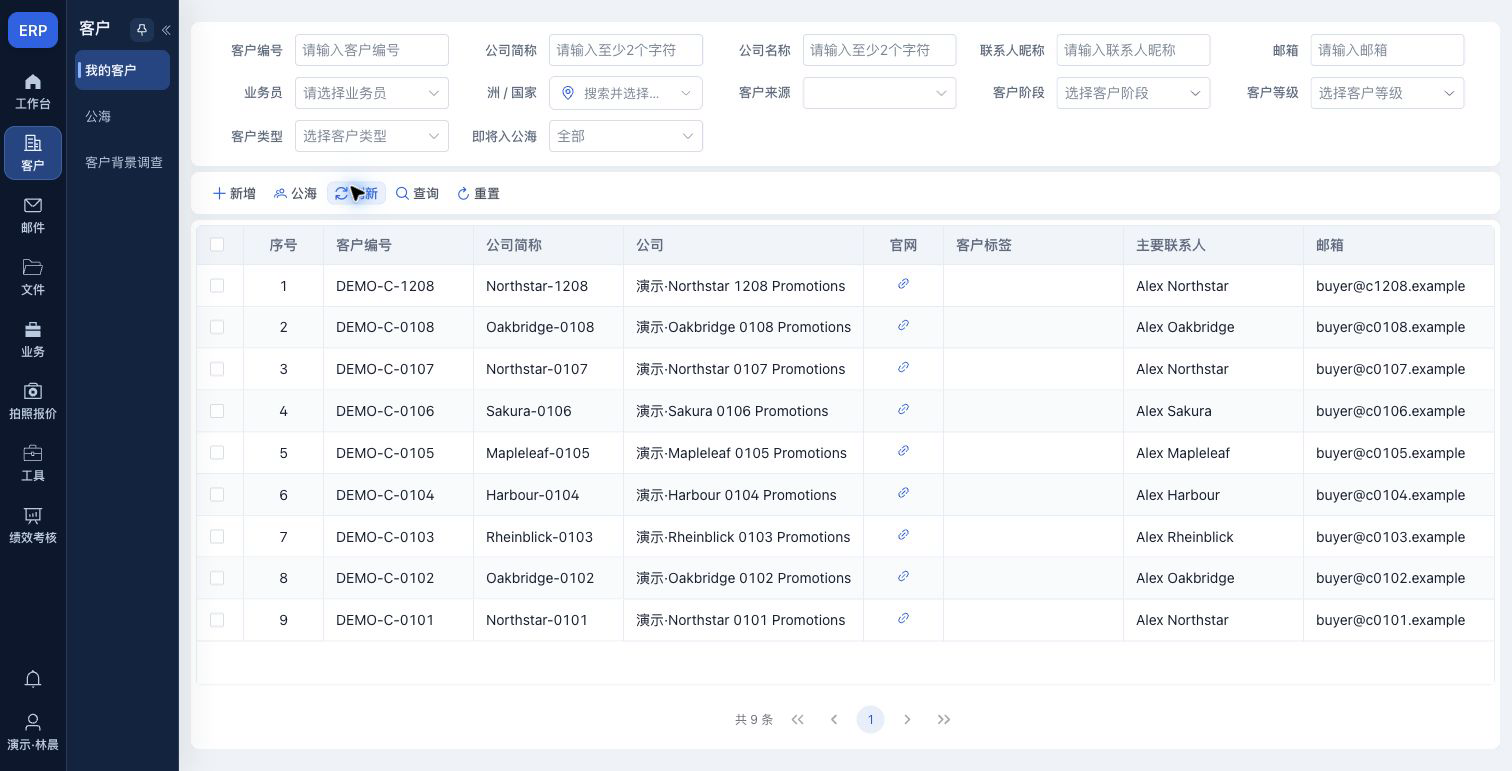Expand the 业务员 salesperson dropdown
The image size is (1512, 771).
tap(372, 93)
